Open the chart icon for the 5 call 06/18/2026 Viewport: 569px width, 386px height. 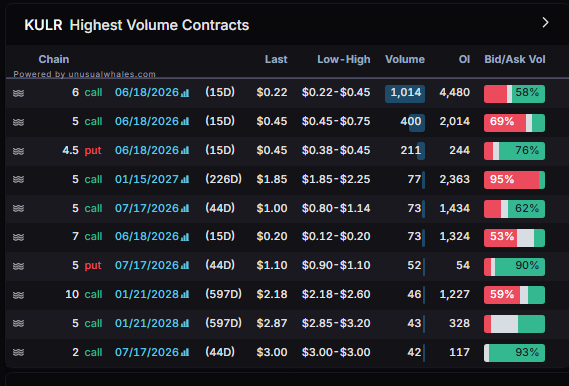click(185, 122)
